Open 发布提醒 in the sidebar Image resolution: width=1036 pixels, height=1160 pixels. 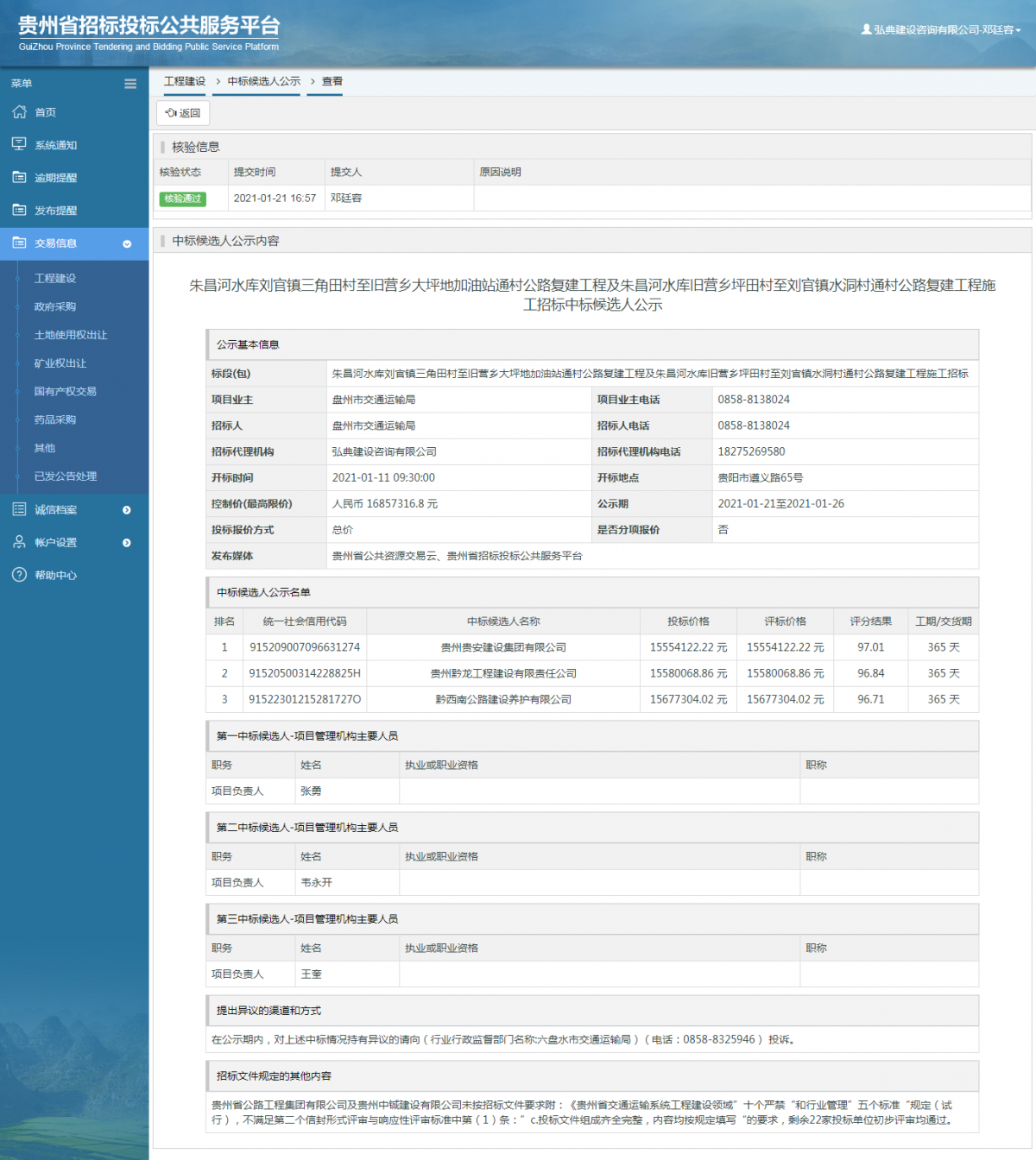pos(56,211)
